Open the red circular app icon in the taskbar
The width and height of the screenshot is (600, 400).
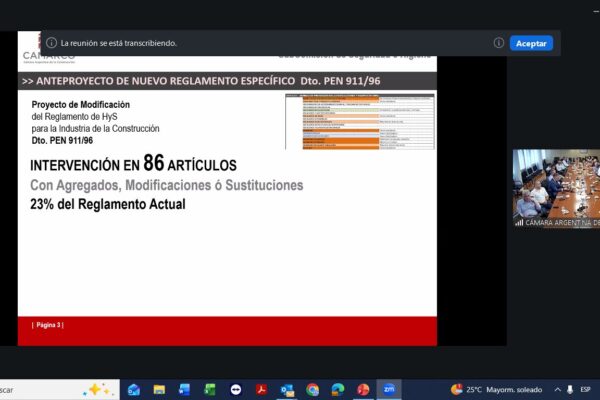pos(363,390)
